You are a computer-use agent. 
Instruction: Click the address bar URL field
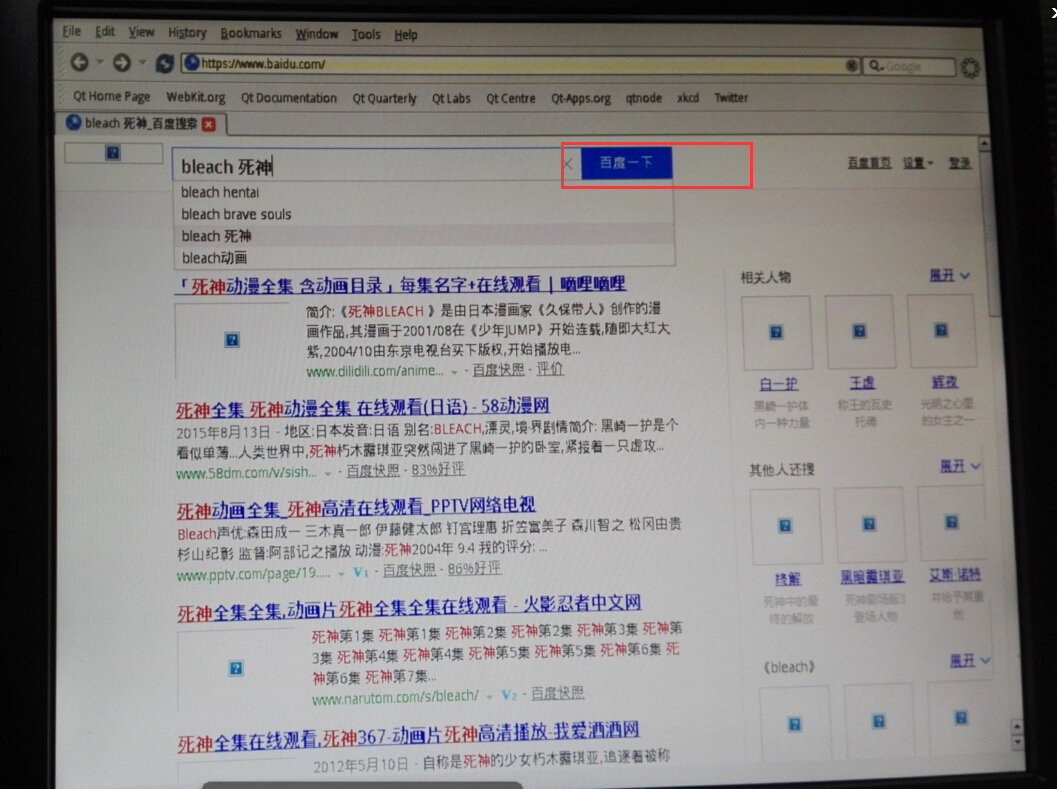coord(519,64)
